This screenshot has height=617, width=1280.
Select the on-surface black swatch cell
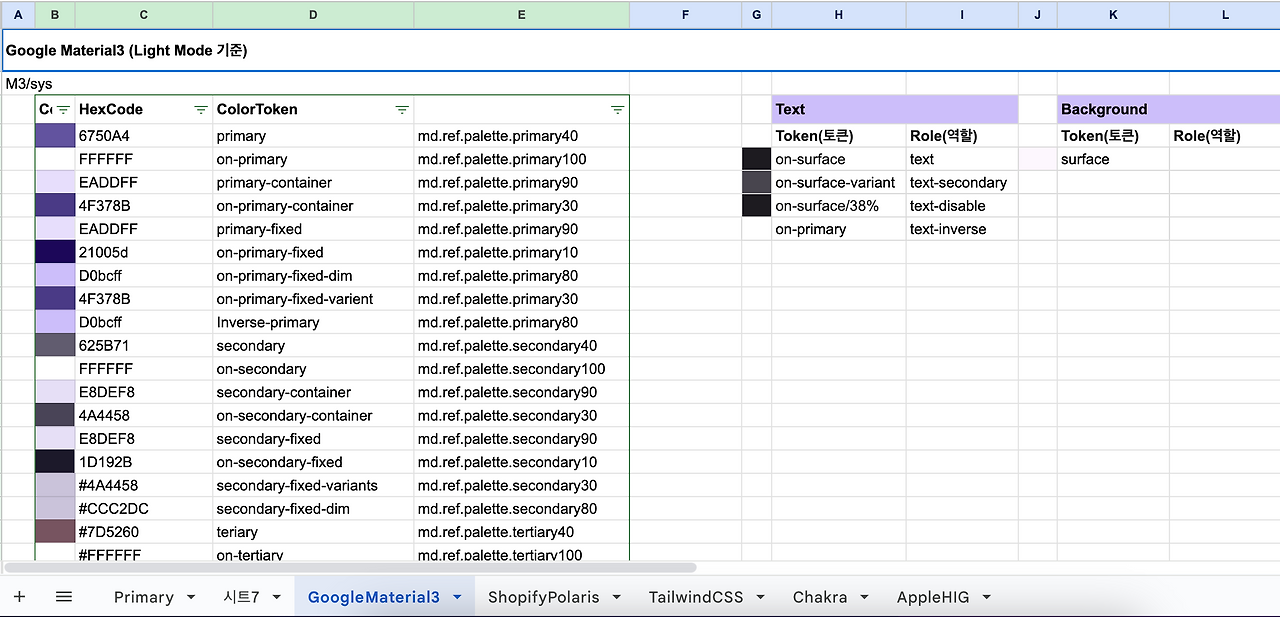tap(757, 159)
